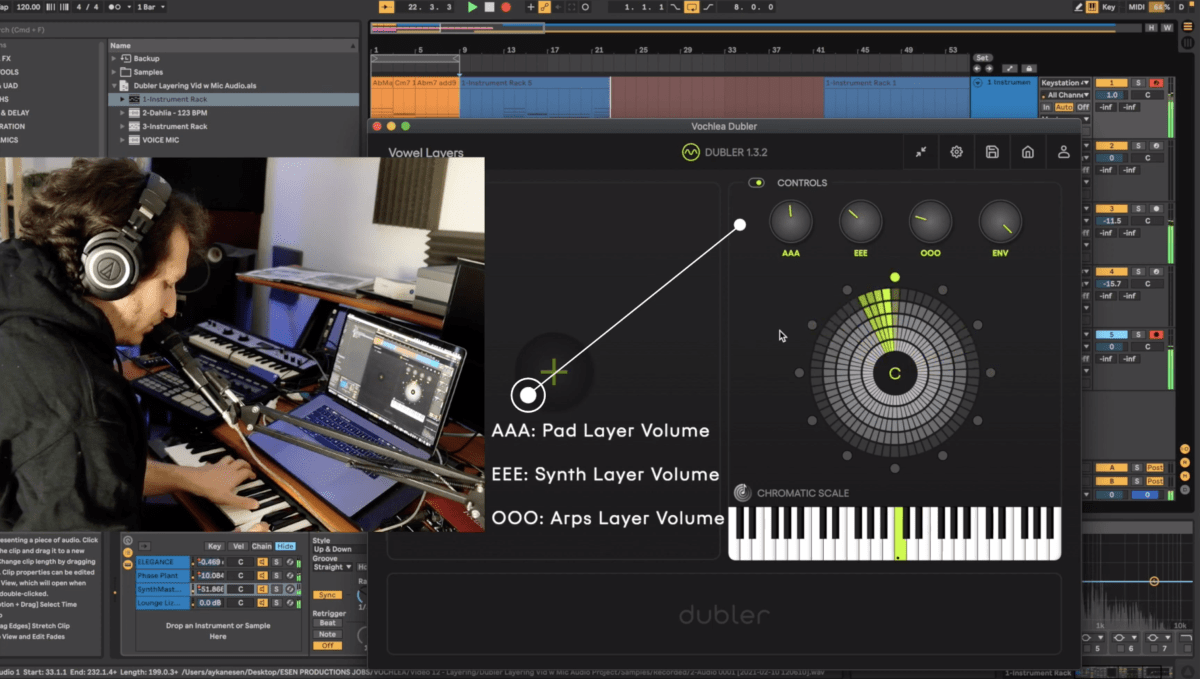This screenshot has width=1200, height=679.
Task: Click the ENV knob in Dubler
Action: [1000, 221]
